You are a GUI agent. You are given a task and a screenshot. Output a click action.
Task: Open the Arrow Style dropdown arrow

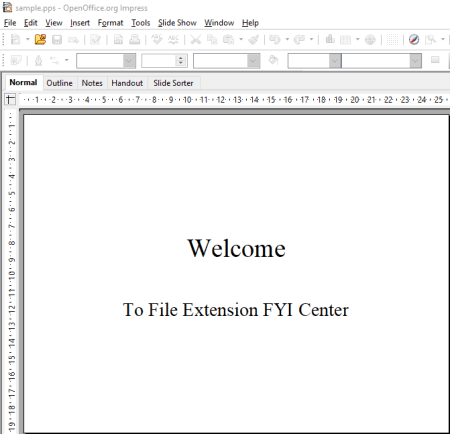pos(67,60)
